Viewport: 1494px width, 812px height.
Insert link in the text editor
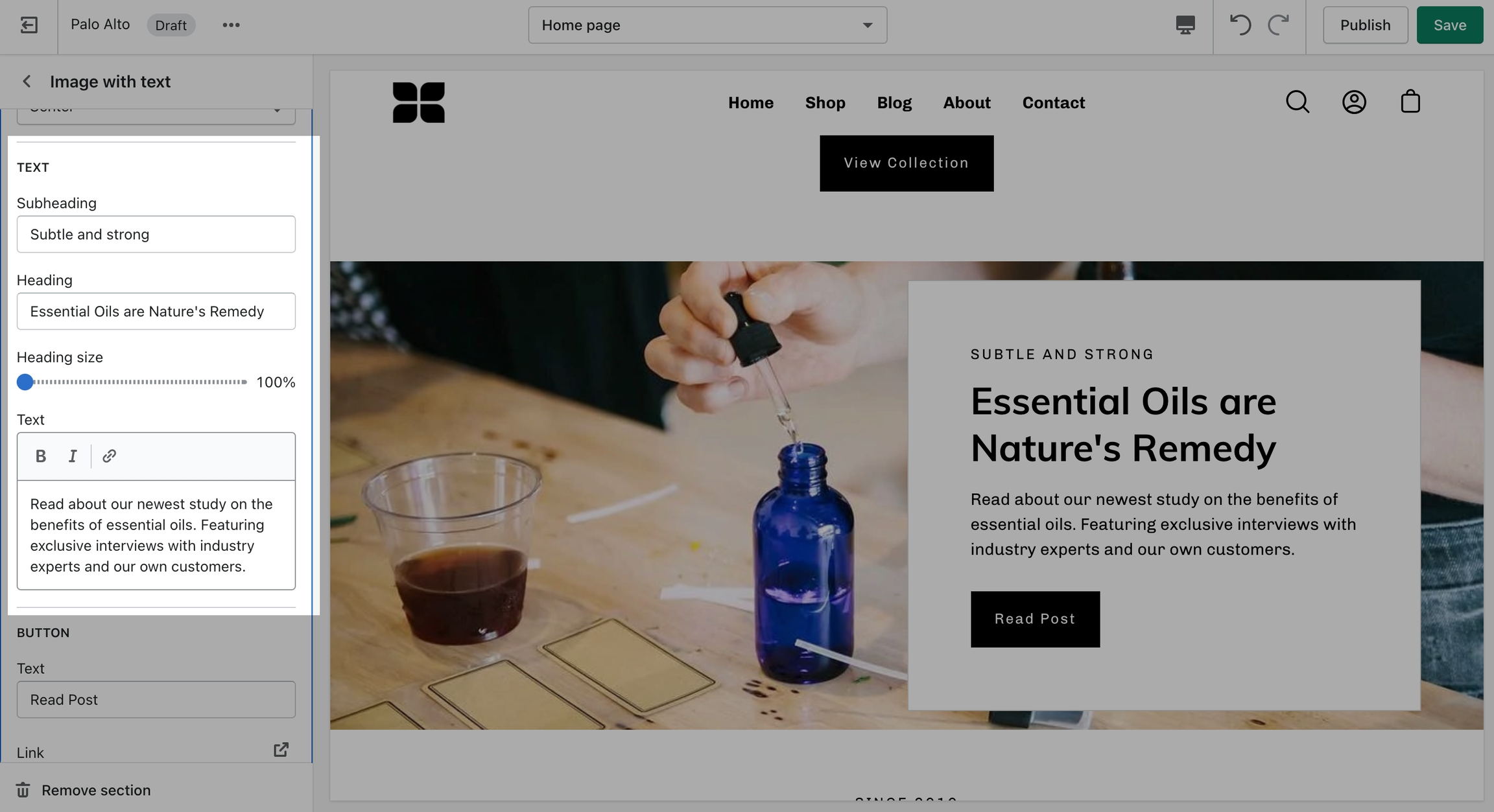(109, 456)
